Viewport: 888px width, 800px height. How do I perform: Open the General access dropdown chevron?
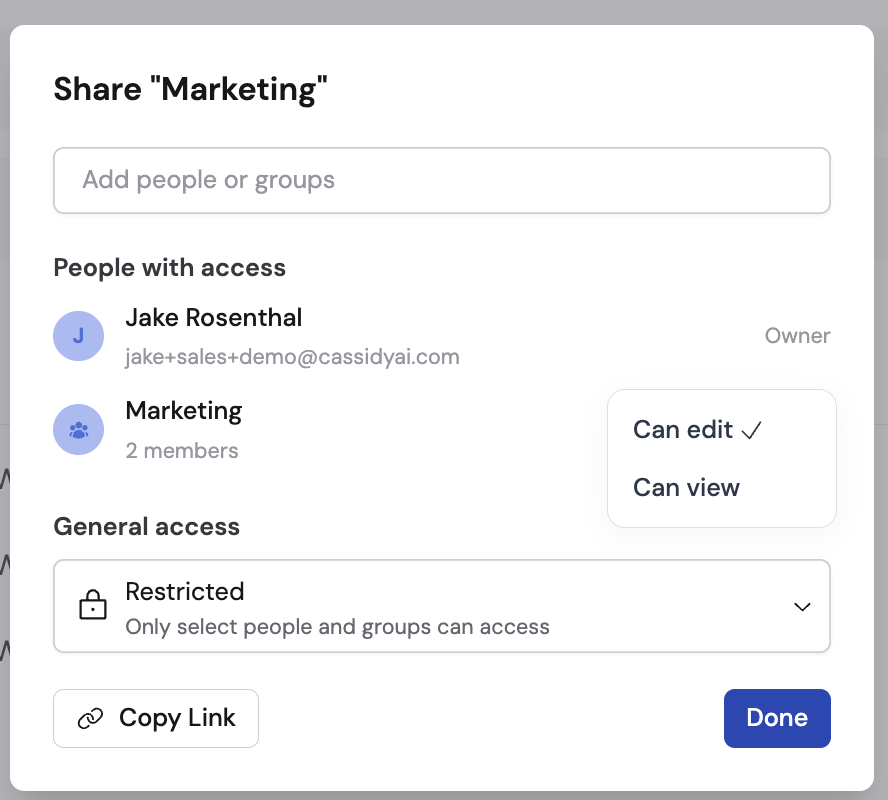click(x=801, y=606)
